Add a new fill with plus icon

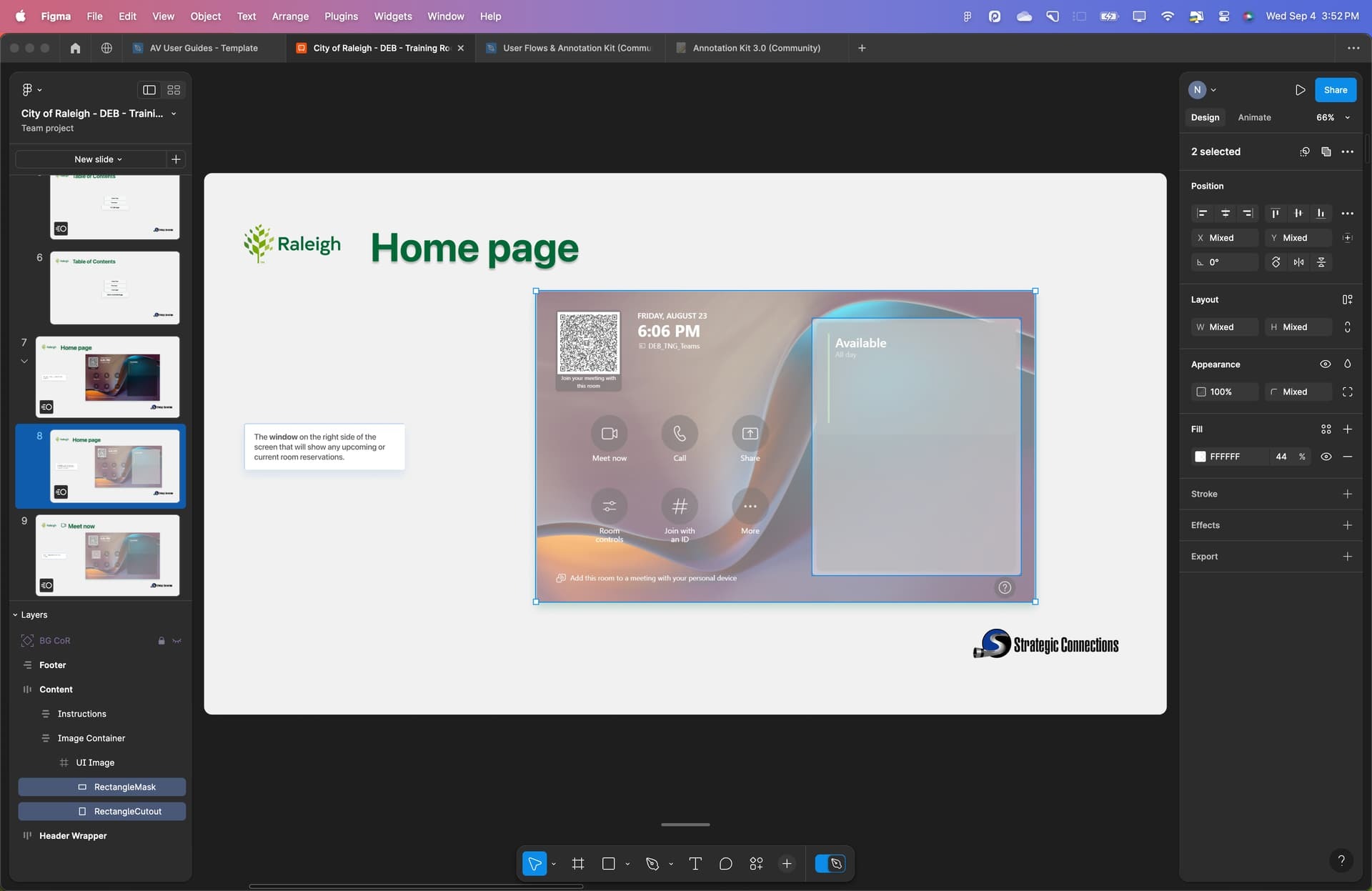(x=1348, y=429)
